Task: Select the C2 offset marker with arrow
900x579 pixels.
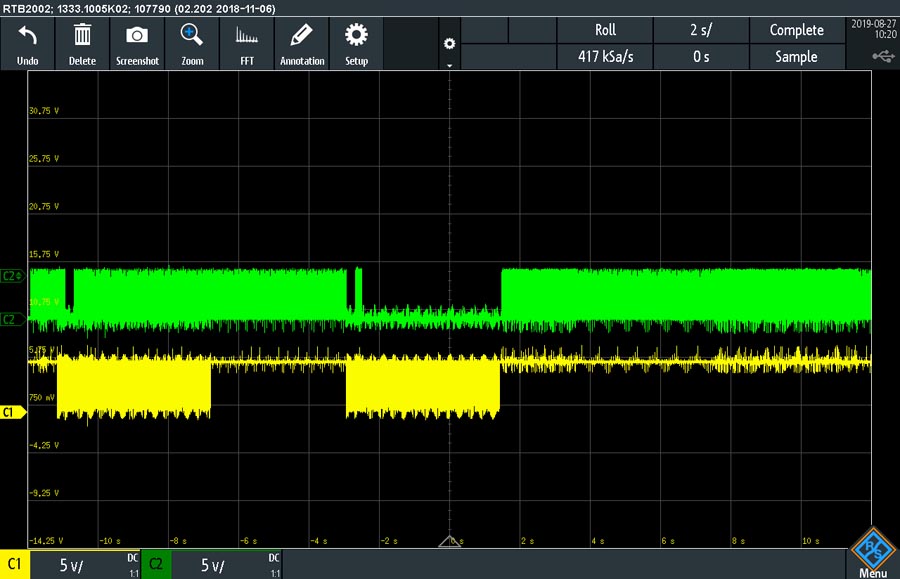Action: pos(13,276)
